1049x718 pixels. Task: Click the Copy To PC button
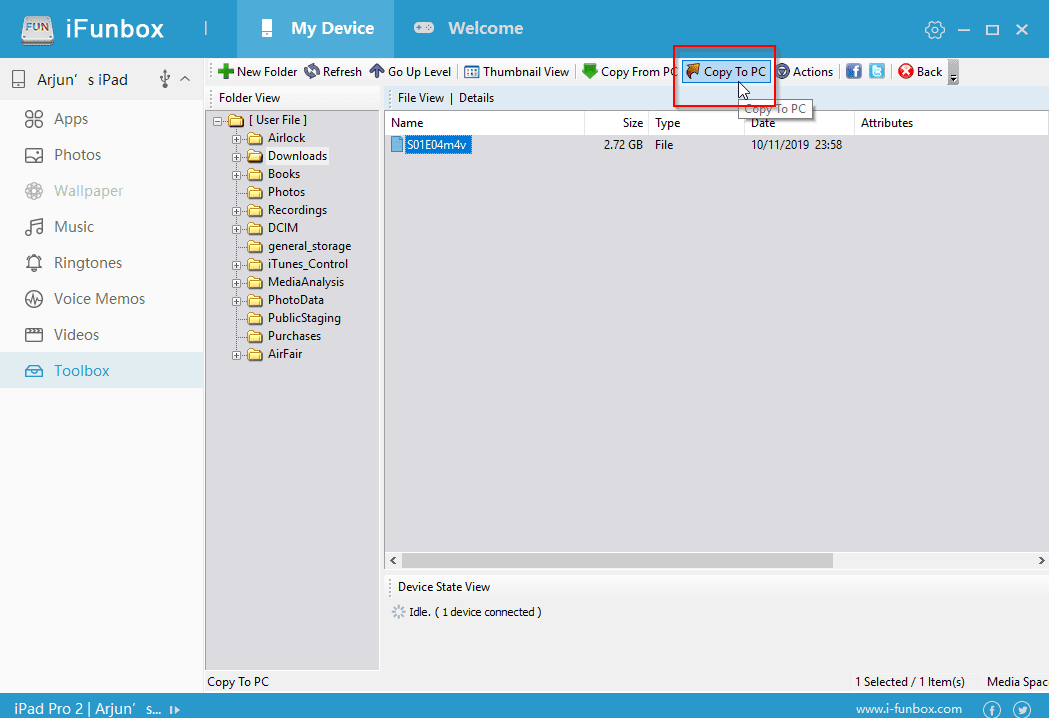[727, 72]
